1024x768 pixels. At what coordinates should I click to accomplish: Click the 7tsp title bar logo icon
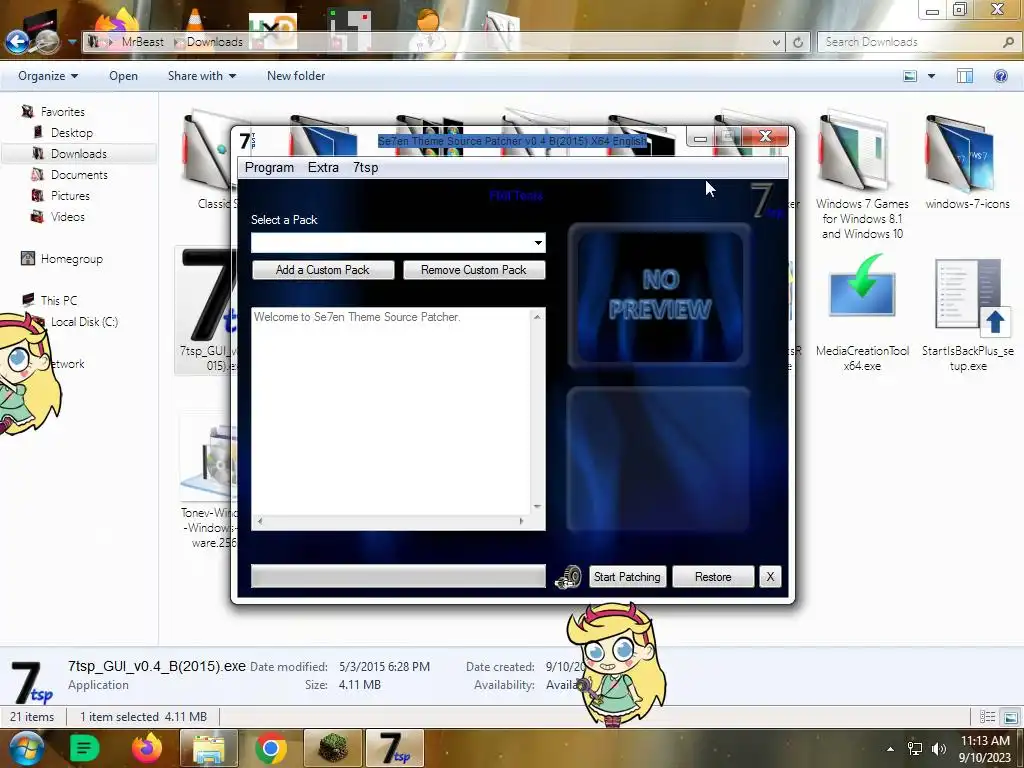[247, 140]
